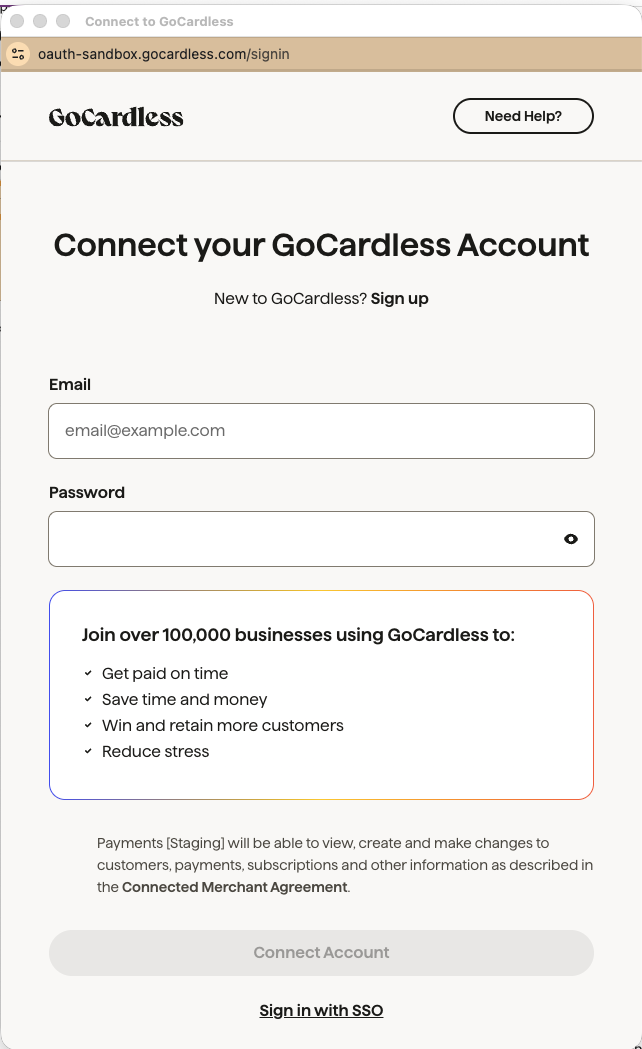The height and width of the screenshot is (1049, 642).
Task: Show password using the eye icon
Action: (571, 539)
